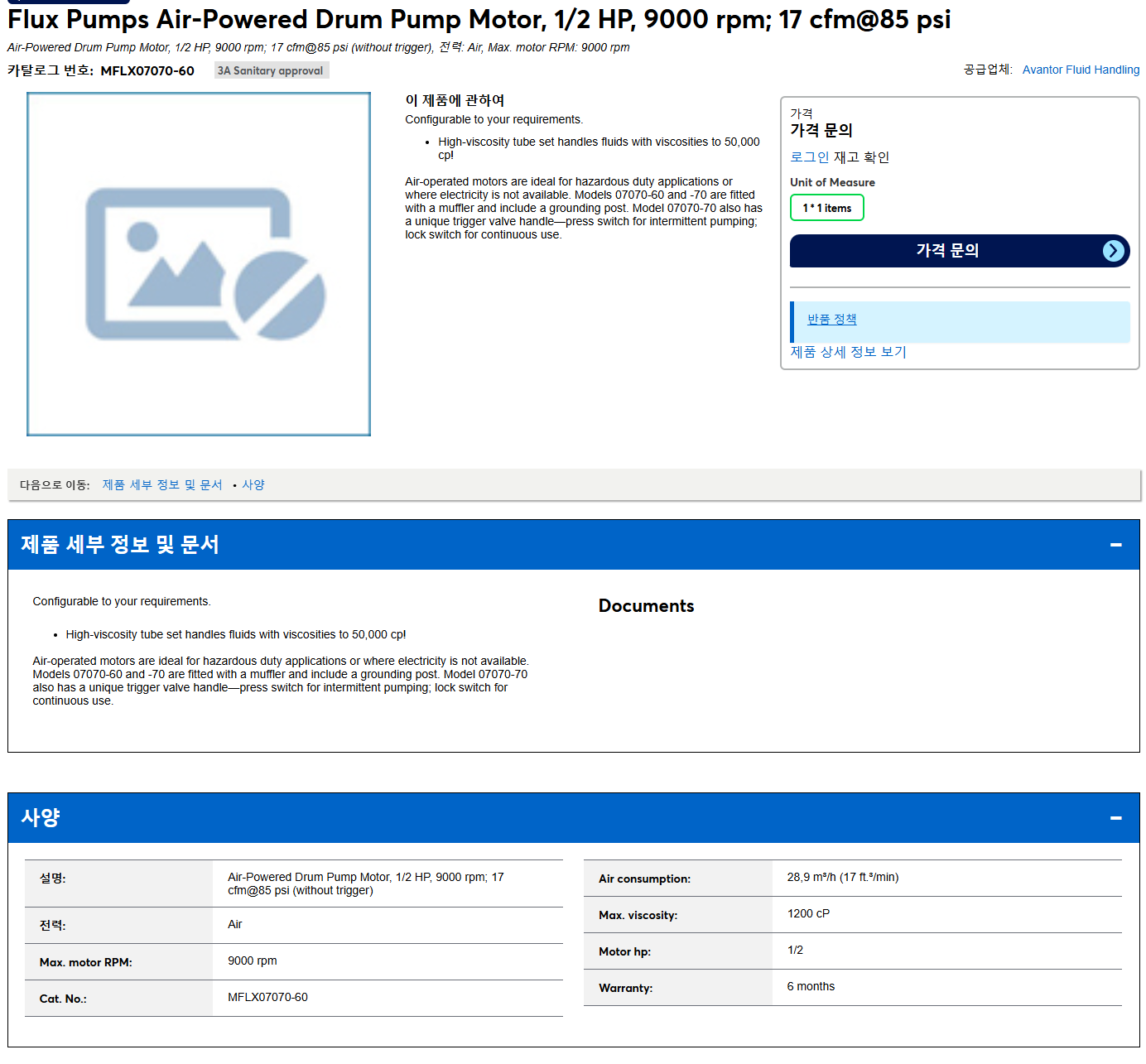This screenshot has height=1064, width=1146.
Task: Open the Avantor Fluid Handling supplier link
Action: click(x=1081, y=70)
